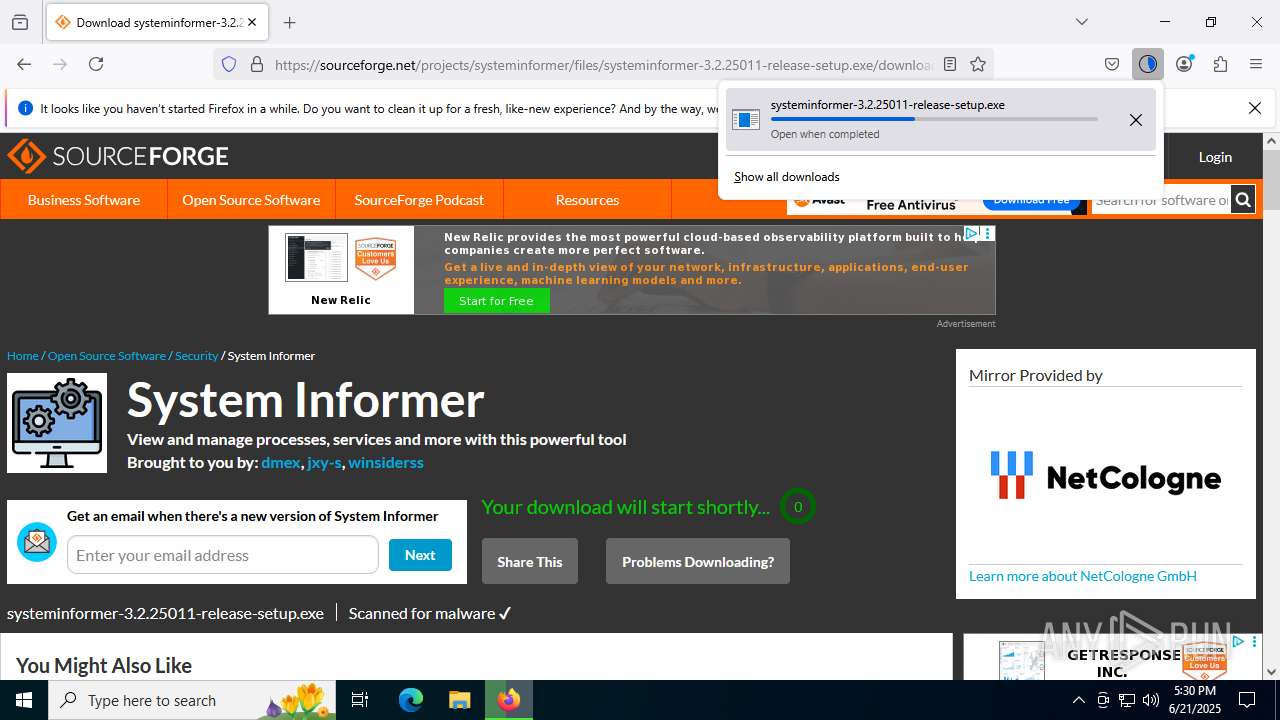The height and width of the screenshot is (720, 1280).
Task: Click the site security padlock icon
Action: click(257, 64)
